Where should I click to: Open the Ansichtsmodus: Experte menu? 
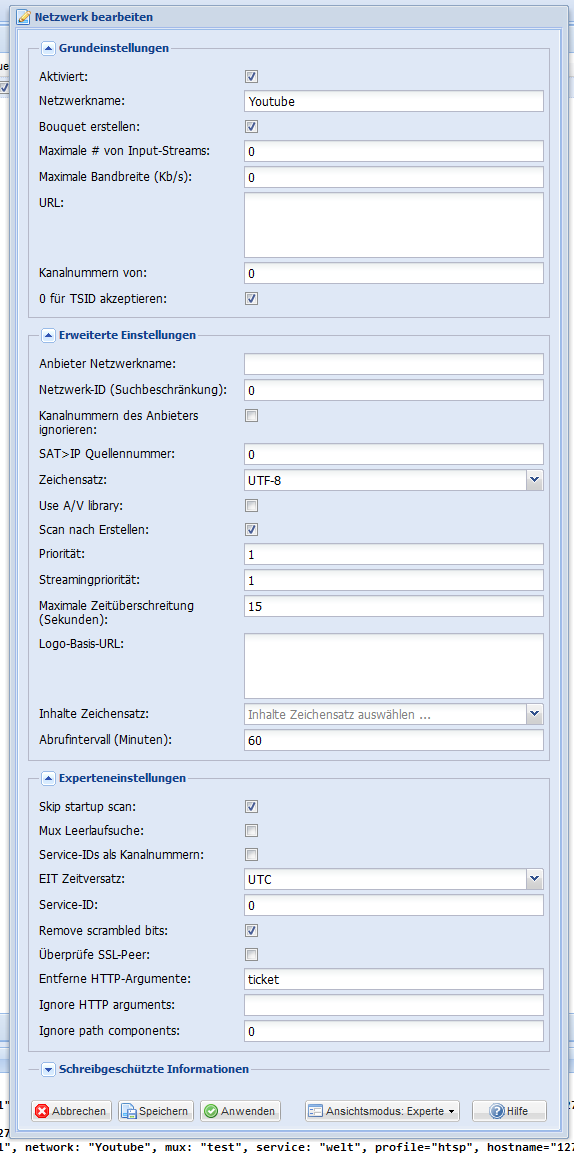[x=382, y=1110]
